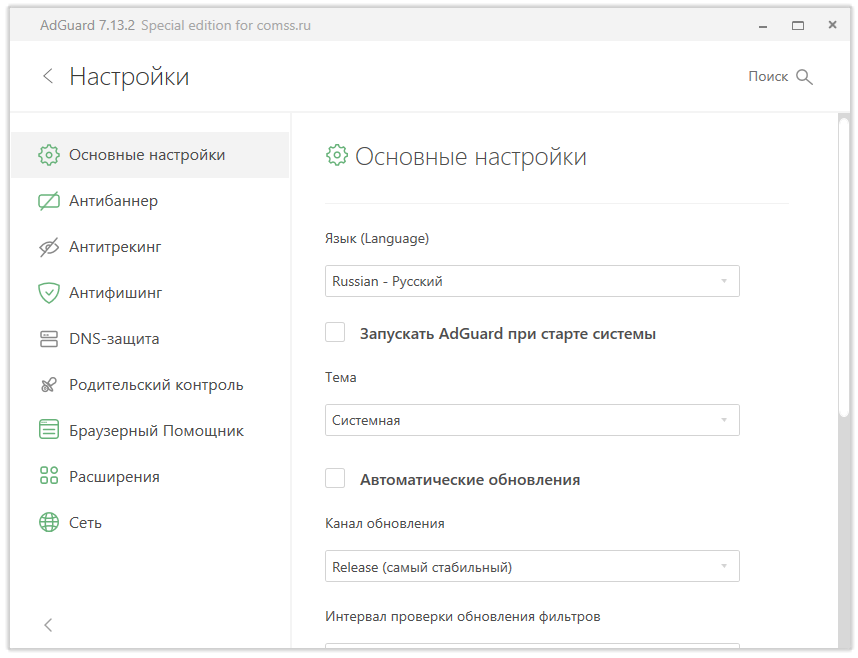The image size is (858, 658).
Task: Minimize the AdGuard window
Action: pyautogui.click(x=763, y=26)
